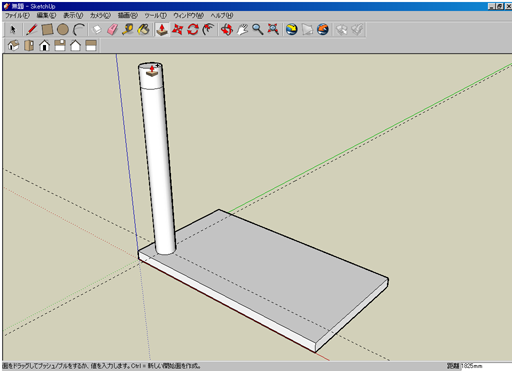Viewport: 512px width, 371px height.
Task: Open the 描画(R) menu
Action: tap(128, 15)
